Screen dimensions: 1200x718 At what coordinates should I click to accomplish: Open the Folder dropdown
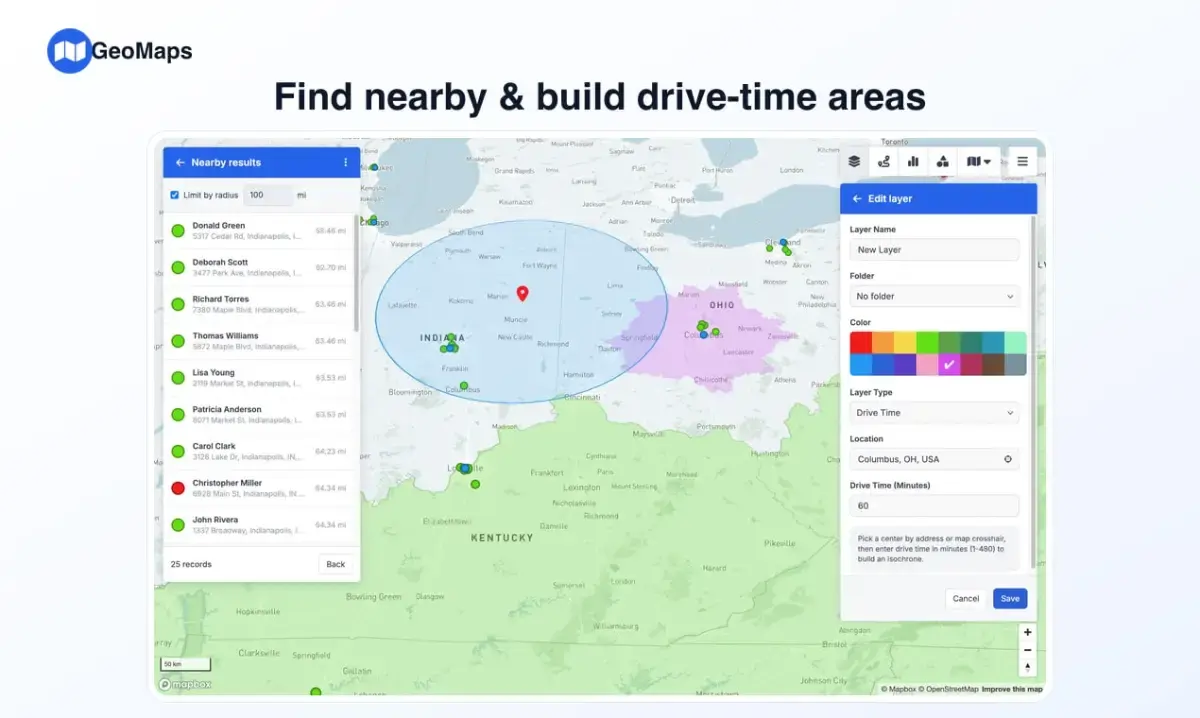click(934, 296)
